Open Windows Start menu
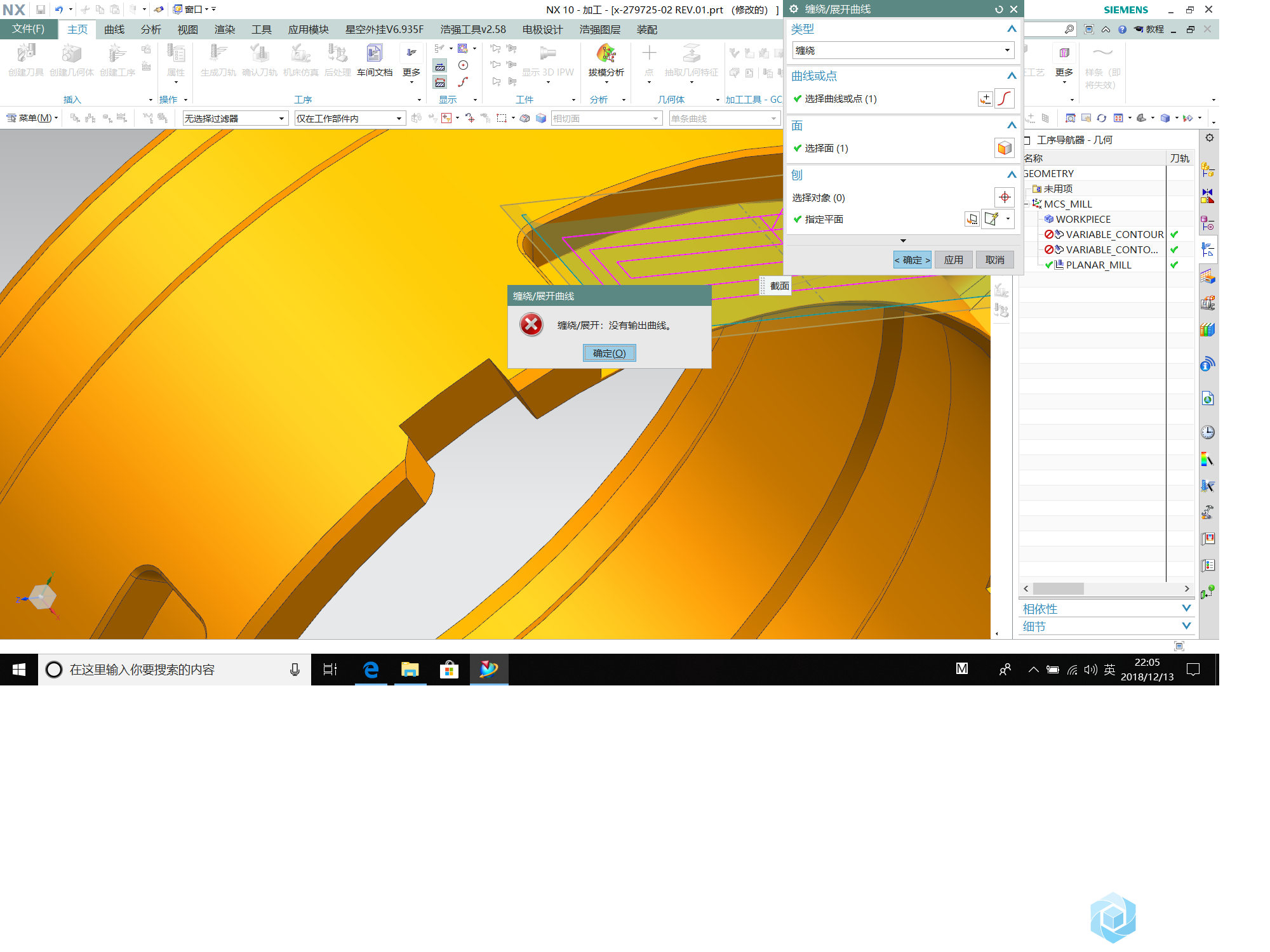Viewport: 1270px width, 952px height. [x=19, y=670]
